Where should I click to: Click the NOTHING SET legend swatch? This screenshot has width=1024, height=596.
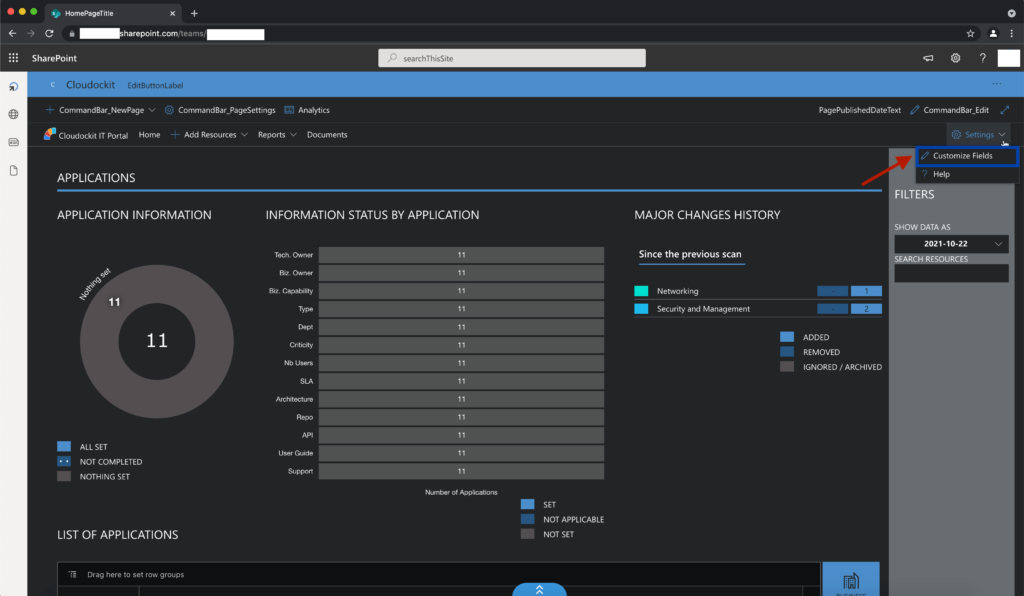click(64, 477)
